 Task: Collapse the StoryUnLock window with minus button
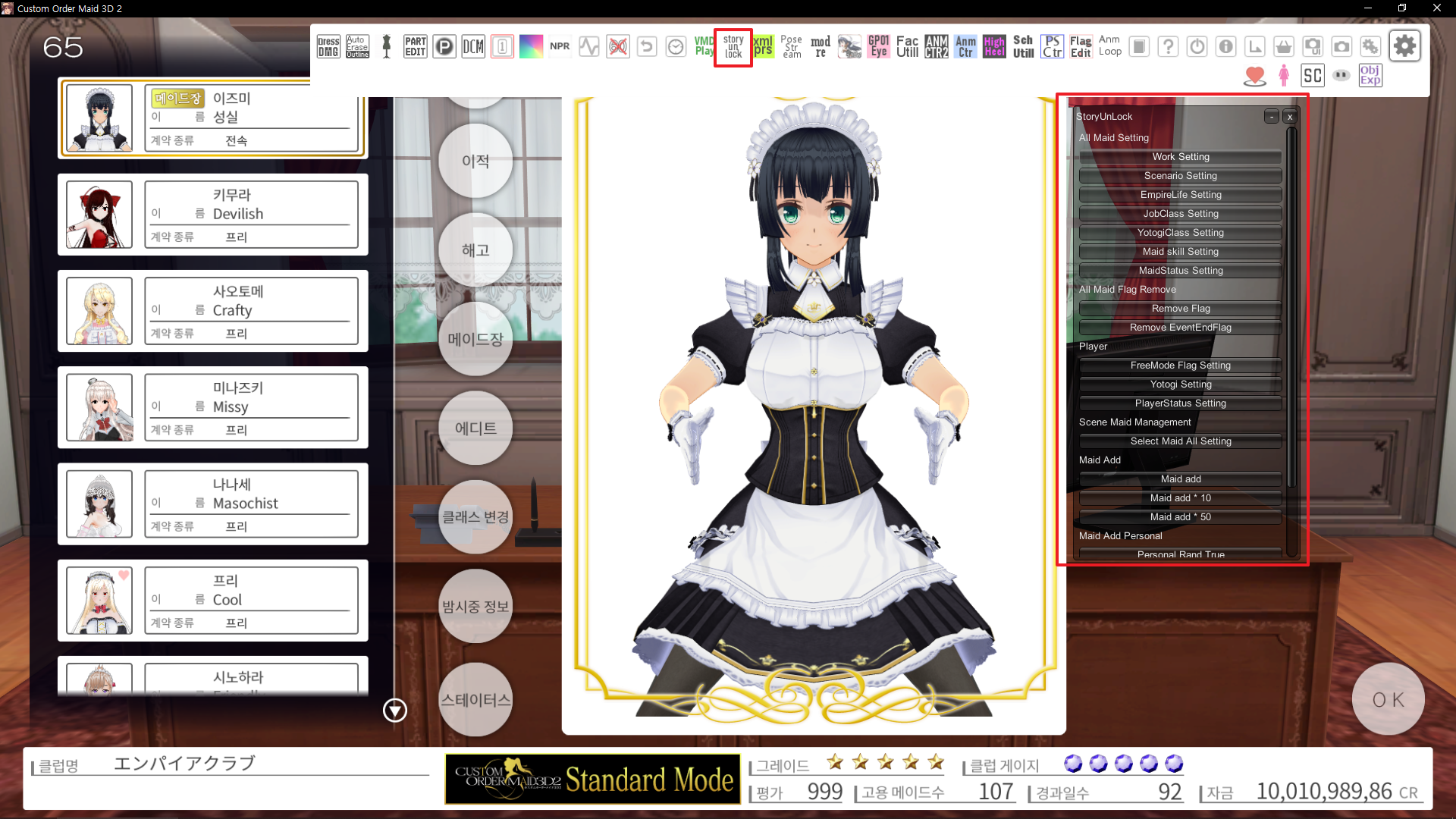click(1272, 117)
